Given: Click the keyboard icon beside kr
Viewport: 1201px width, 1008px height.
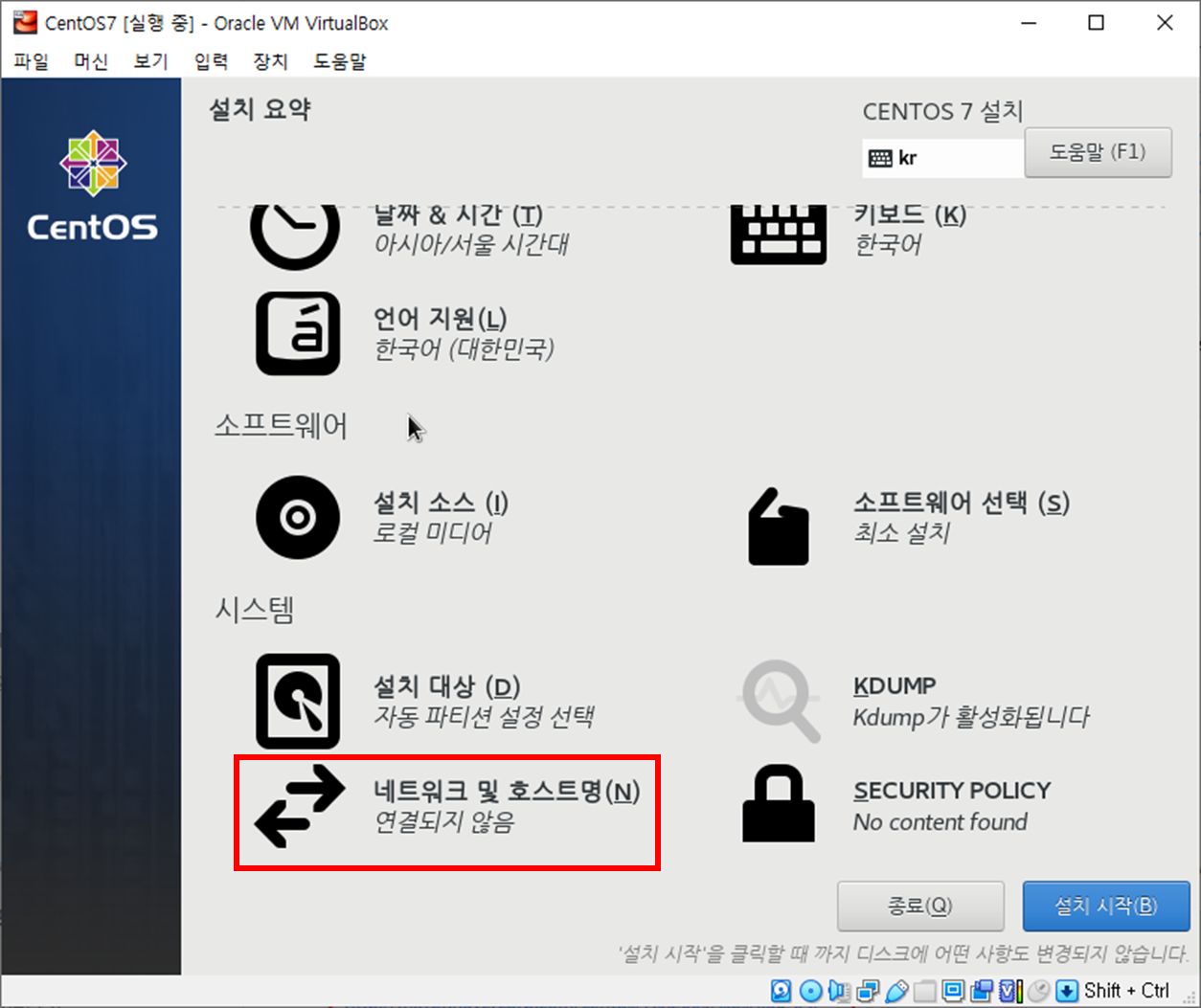Looking at the screenshot, I should (880, 159).
